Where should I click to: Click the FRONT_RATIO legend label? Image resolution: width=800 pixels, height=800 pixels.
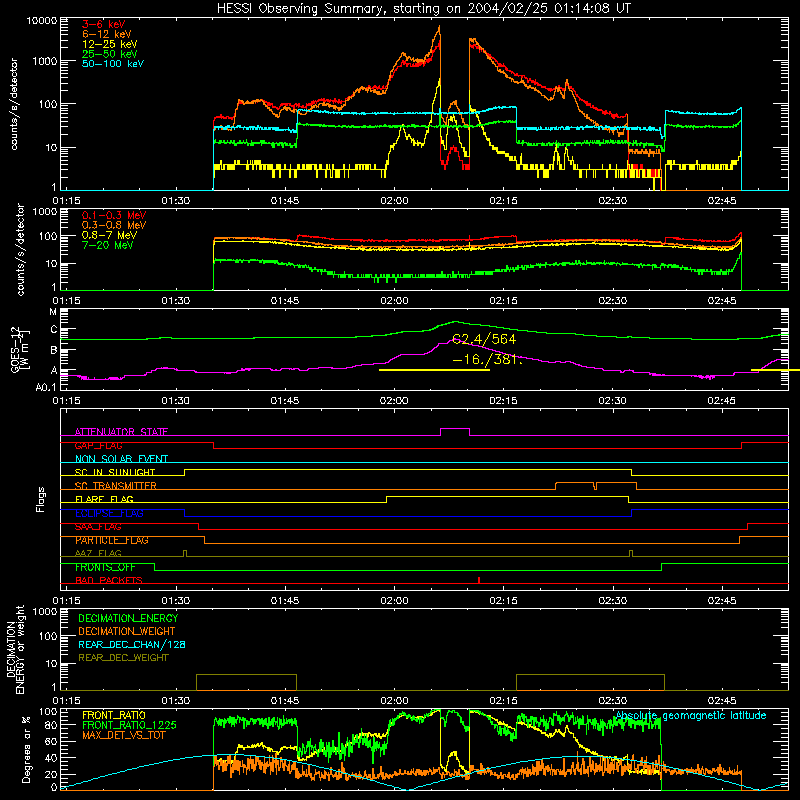tap(114, 715)
